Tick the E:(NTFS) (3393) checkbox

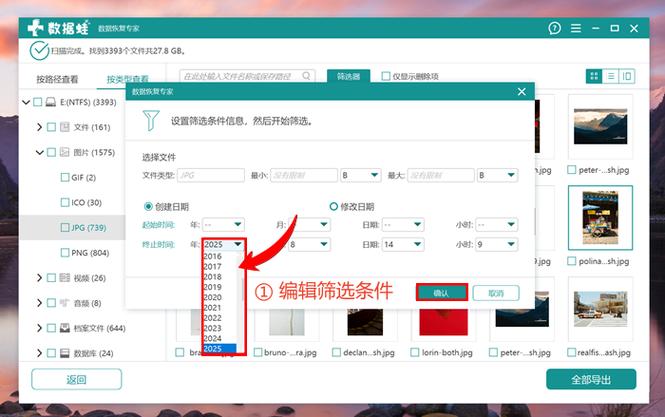(x=38, y=102)
